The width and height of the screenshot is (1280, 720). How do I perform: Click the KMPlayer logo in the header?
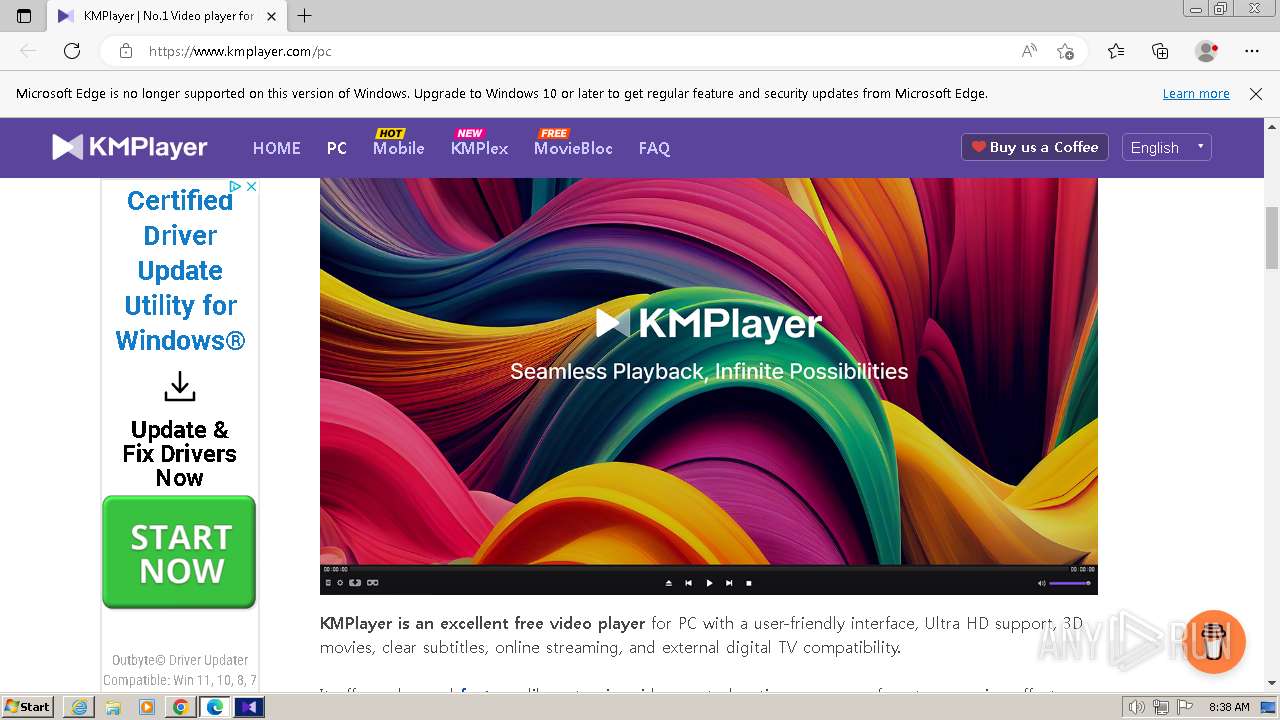130,147
